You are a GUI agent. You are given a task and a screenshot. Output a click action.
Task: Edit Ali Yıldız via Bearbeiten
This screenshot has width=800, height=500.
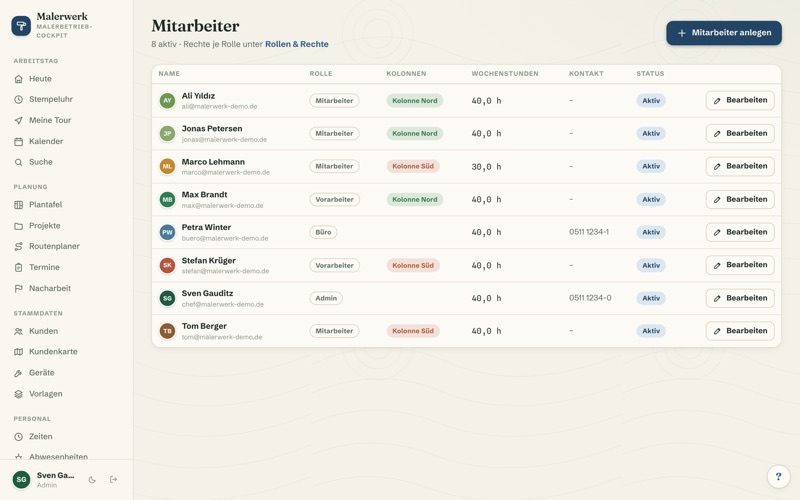740,101
